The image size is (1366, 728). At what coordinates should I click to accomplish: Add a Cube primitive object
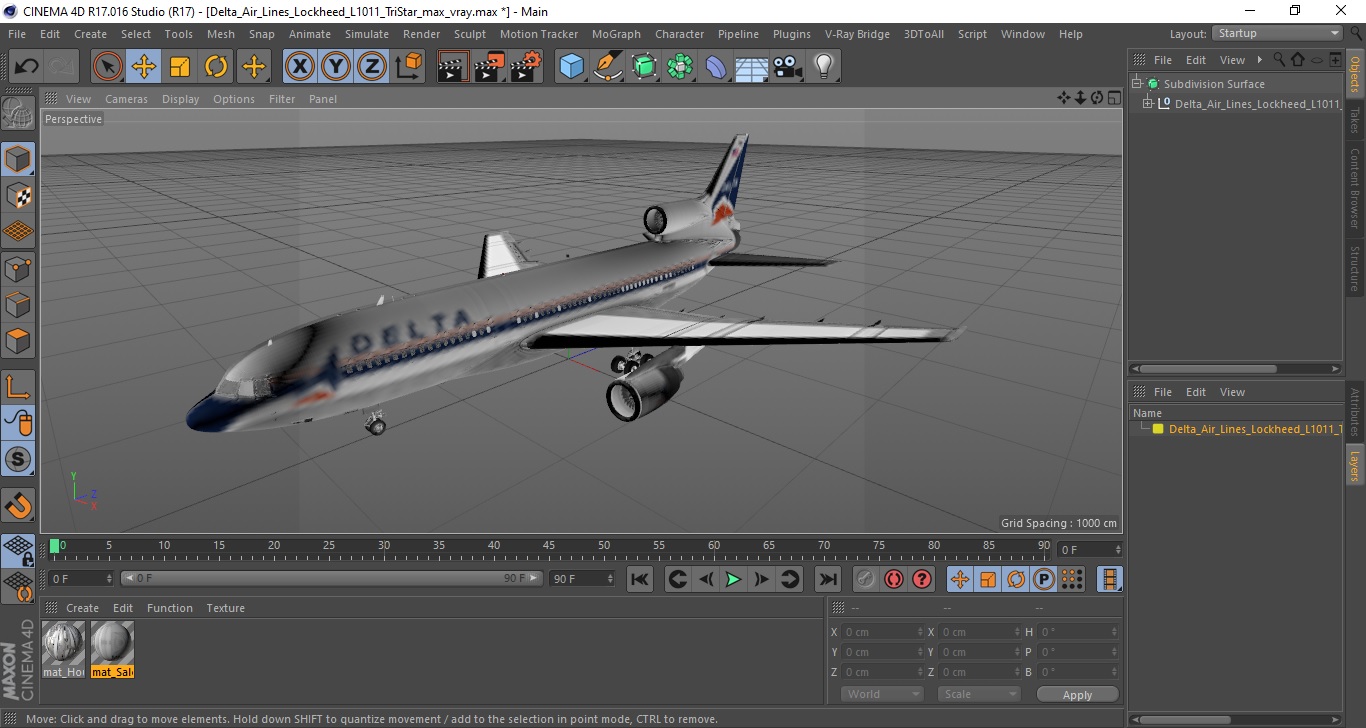click(x=571, y=67)
